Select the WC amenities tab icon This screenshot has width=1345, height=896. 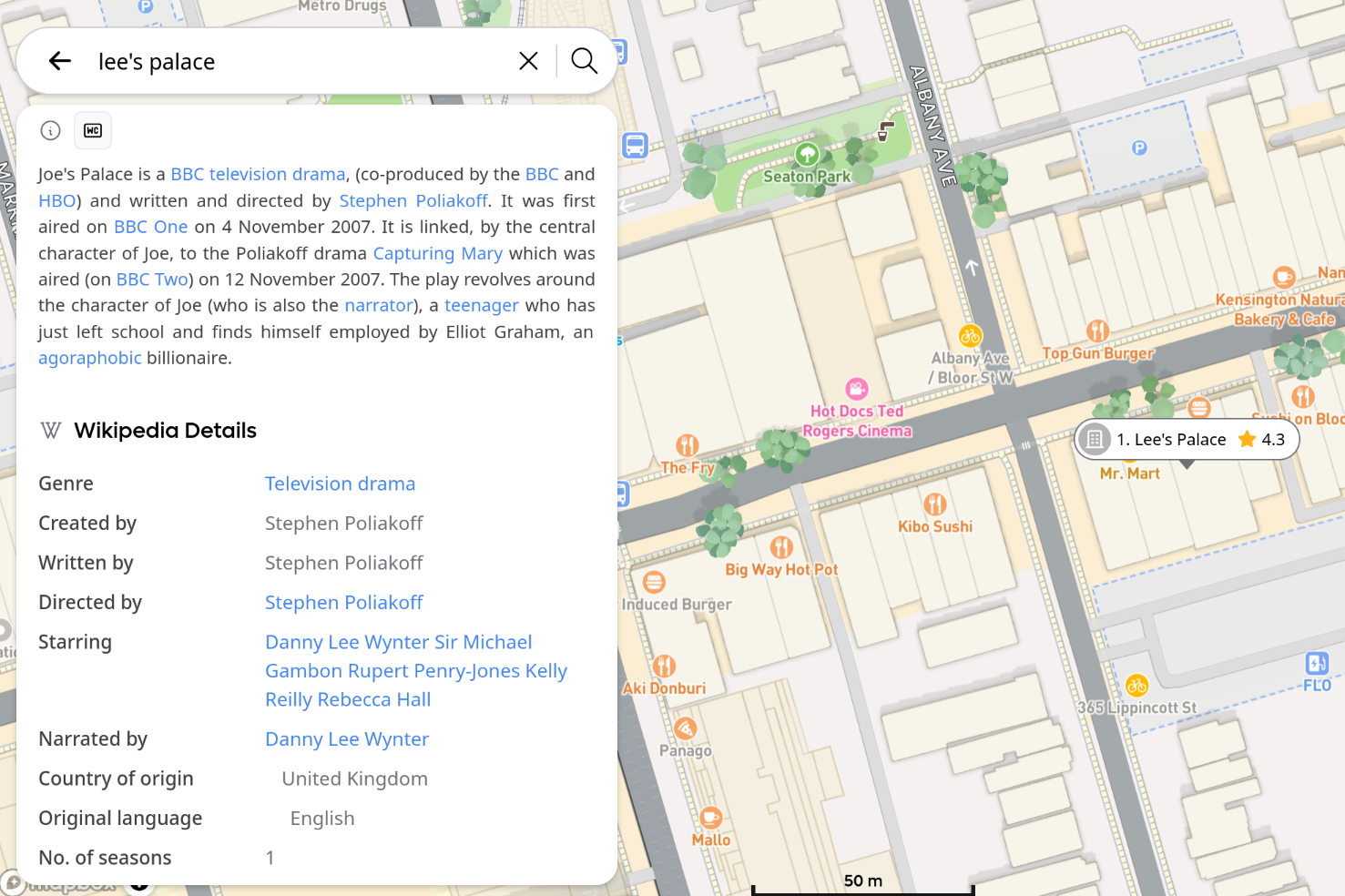(93, 130)
